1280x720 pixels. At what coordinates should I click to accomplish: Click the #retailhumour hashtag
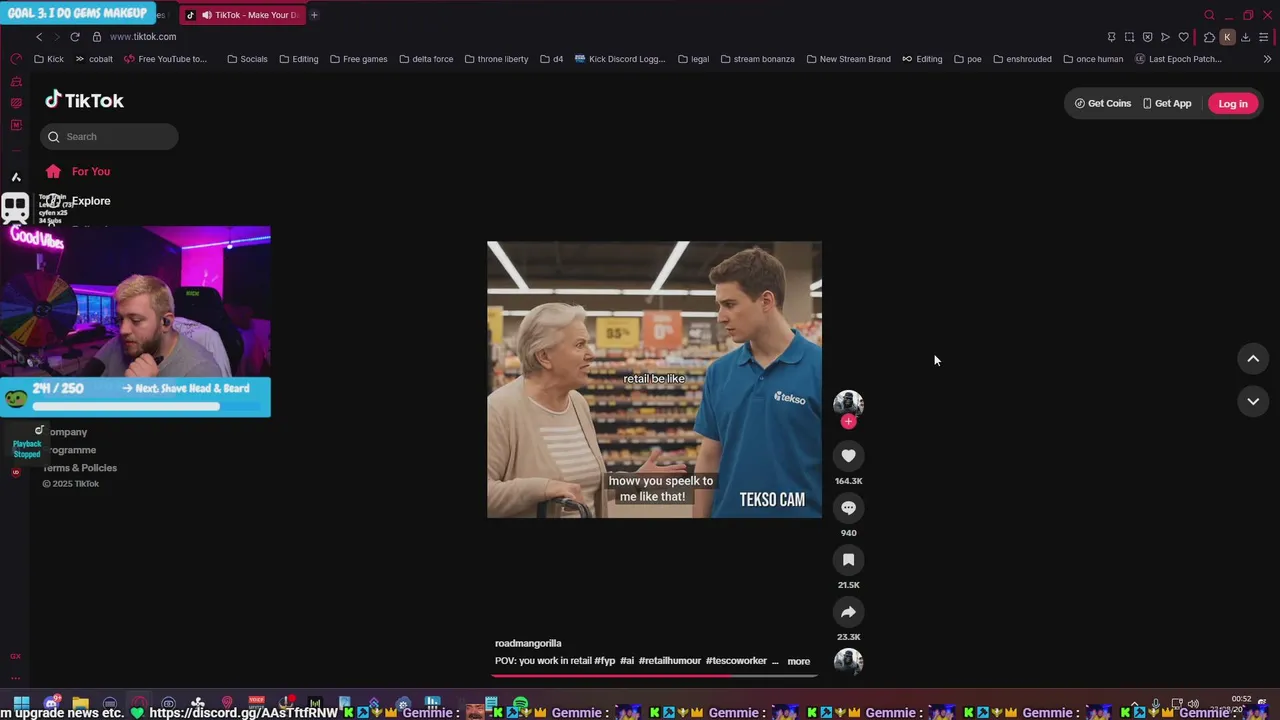point(669,661)
